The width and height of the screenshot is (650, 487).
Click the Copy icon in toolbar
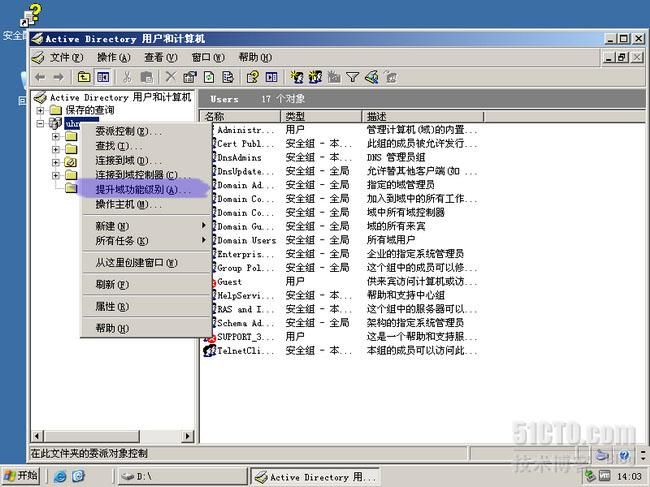point(146,77)
